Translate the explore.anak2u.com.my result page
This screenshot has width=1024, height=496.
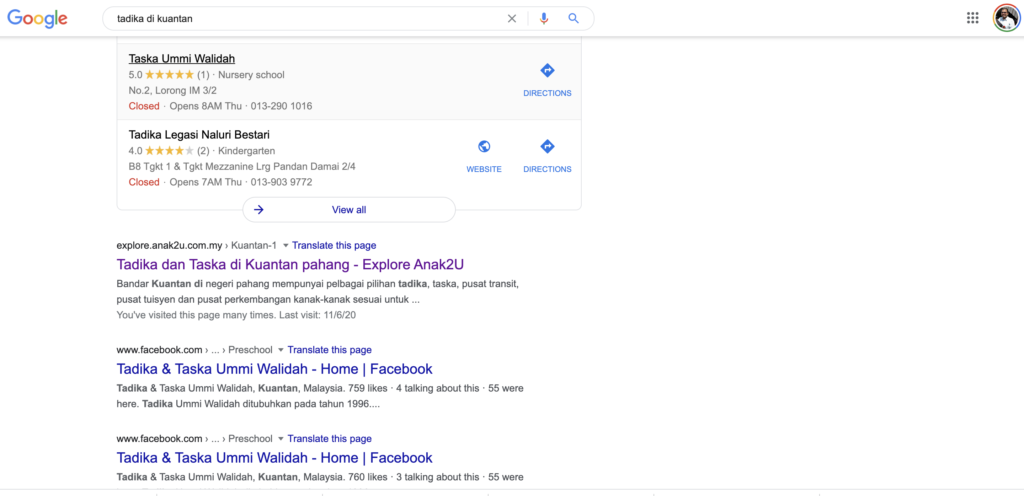point(334,245)
